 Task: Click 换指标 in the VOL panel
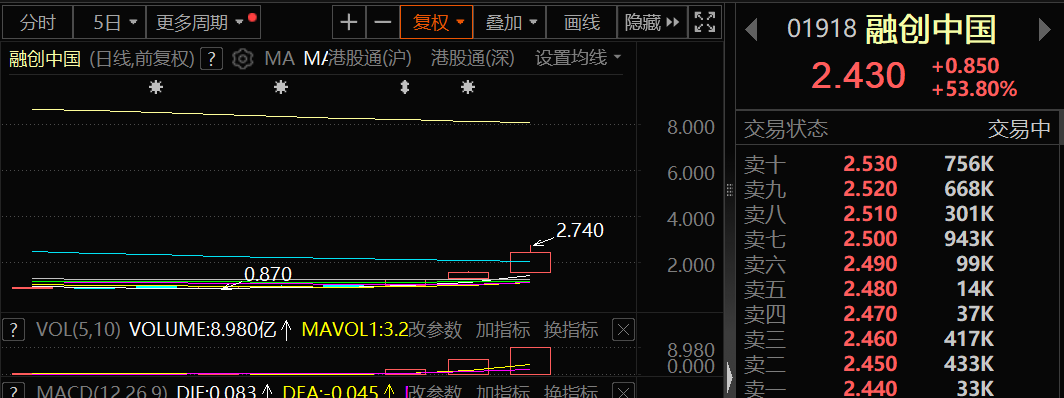click(571, 330)
